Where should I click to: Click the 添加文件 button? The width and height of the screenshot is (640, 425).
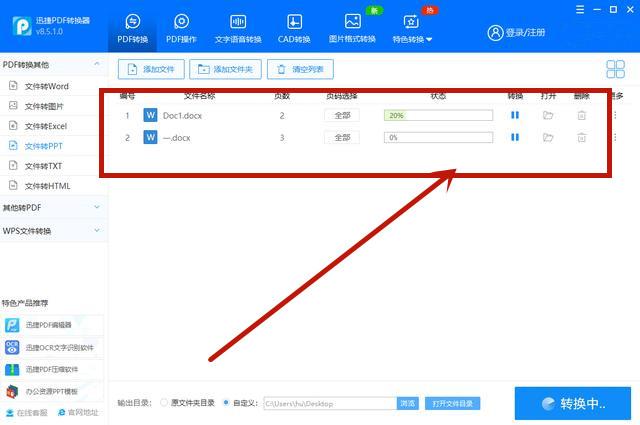tap(151, 69)
